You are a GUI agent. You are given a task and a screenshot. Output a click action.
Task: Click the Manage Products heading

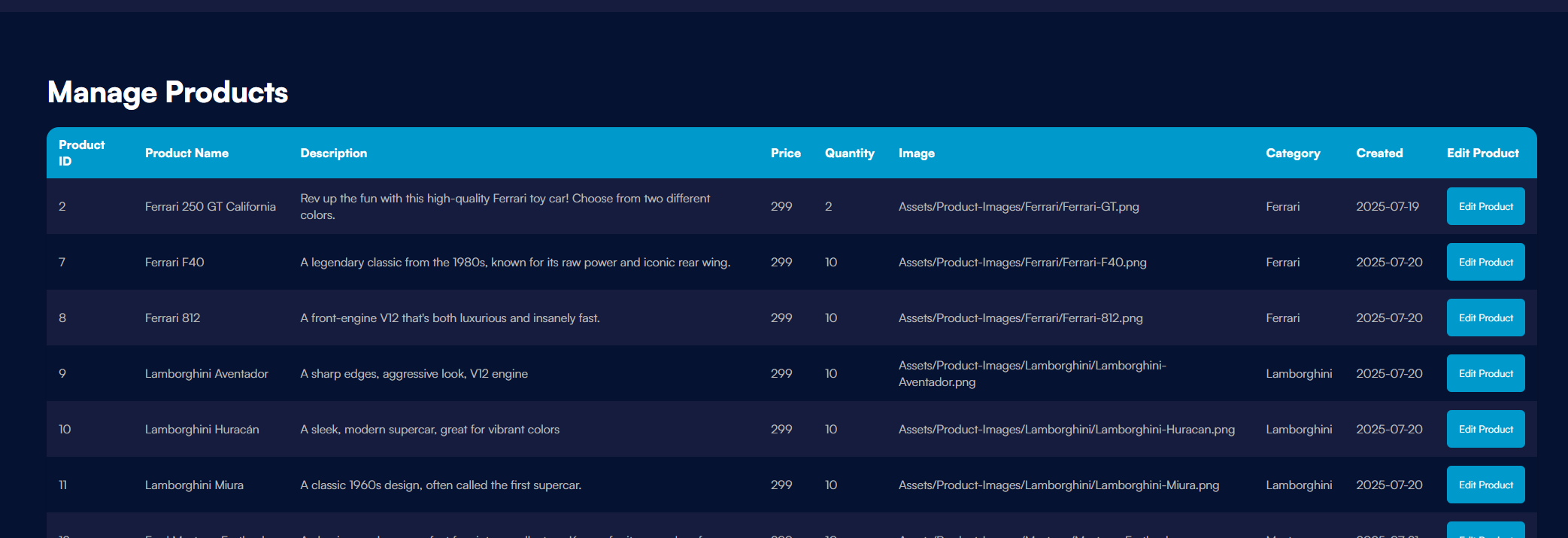[x=168, y=92]
